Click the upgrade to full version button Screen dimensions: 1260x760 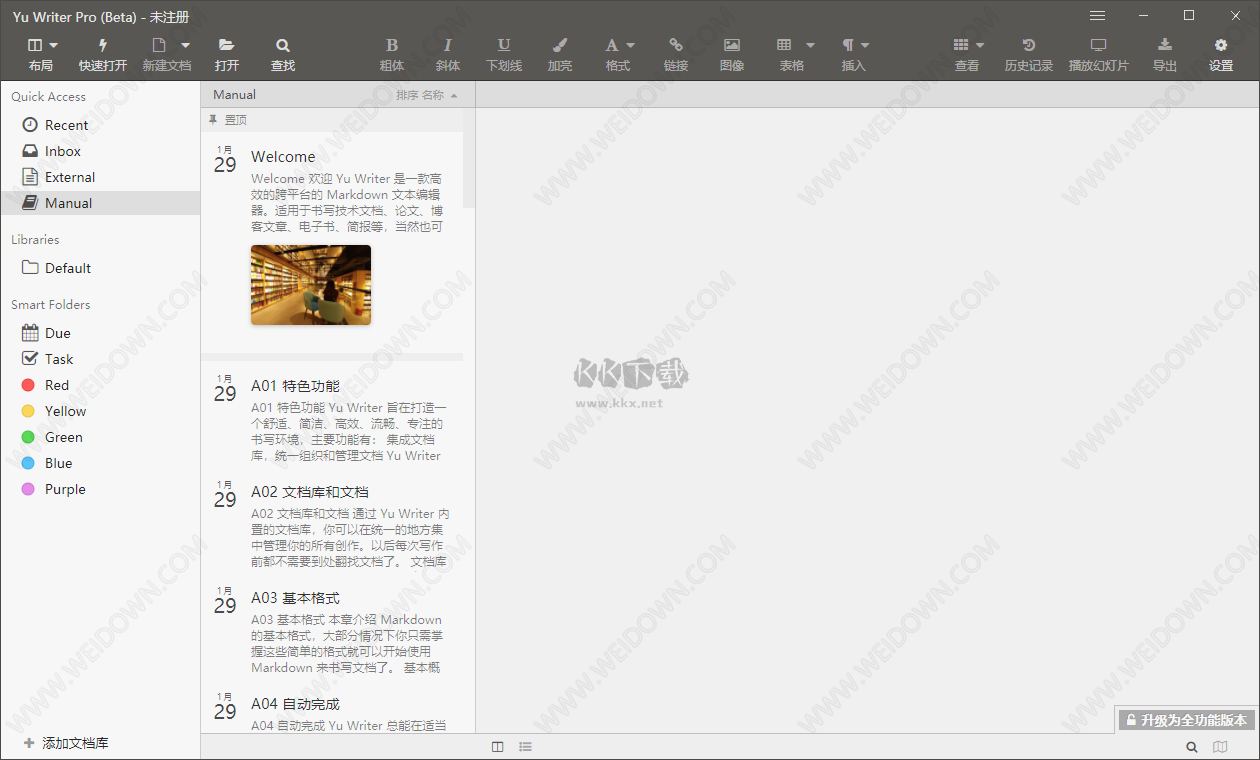click(x=1185, y=719)
